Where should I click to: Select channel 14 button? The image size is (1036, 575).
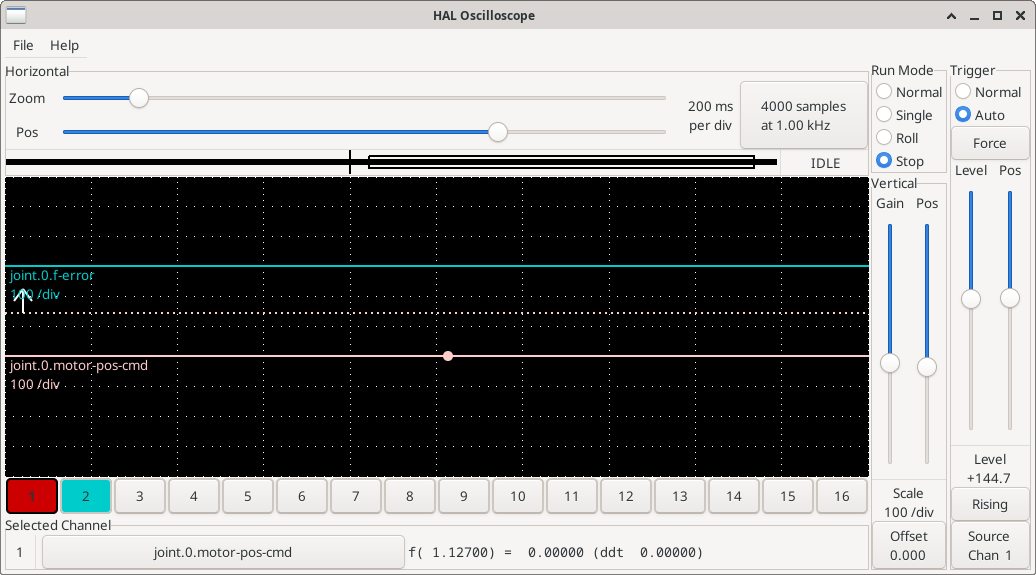click(734, 496)
